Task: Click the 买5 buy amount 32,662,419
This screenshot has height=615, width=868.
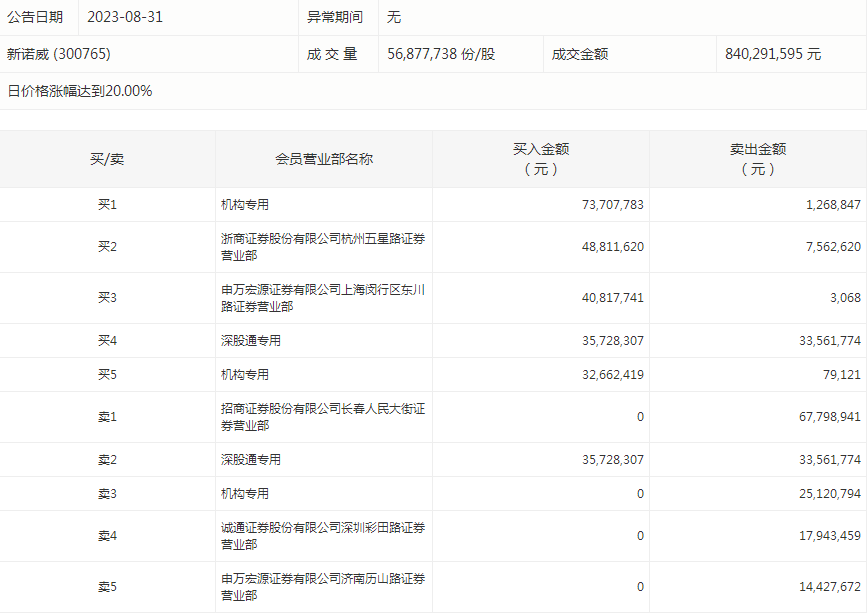Action: tap(612, 375)
